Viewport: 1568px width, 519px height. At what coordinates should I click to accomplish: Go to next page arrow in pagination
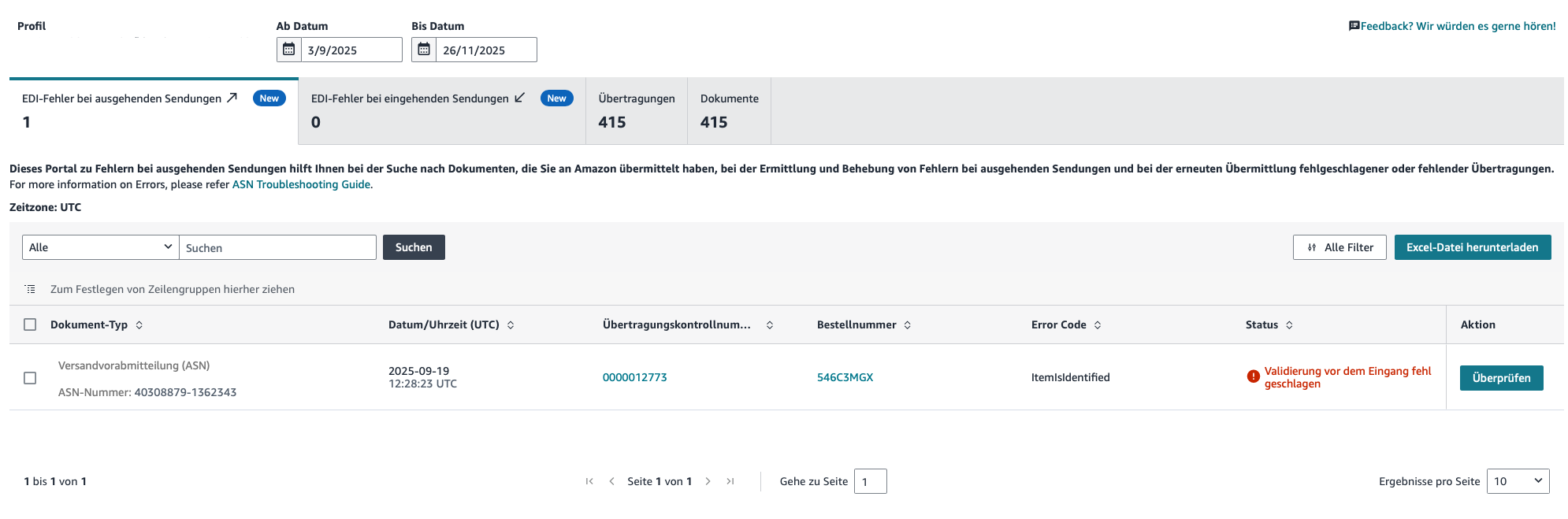coord(708,481)
